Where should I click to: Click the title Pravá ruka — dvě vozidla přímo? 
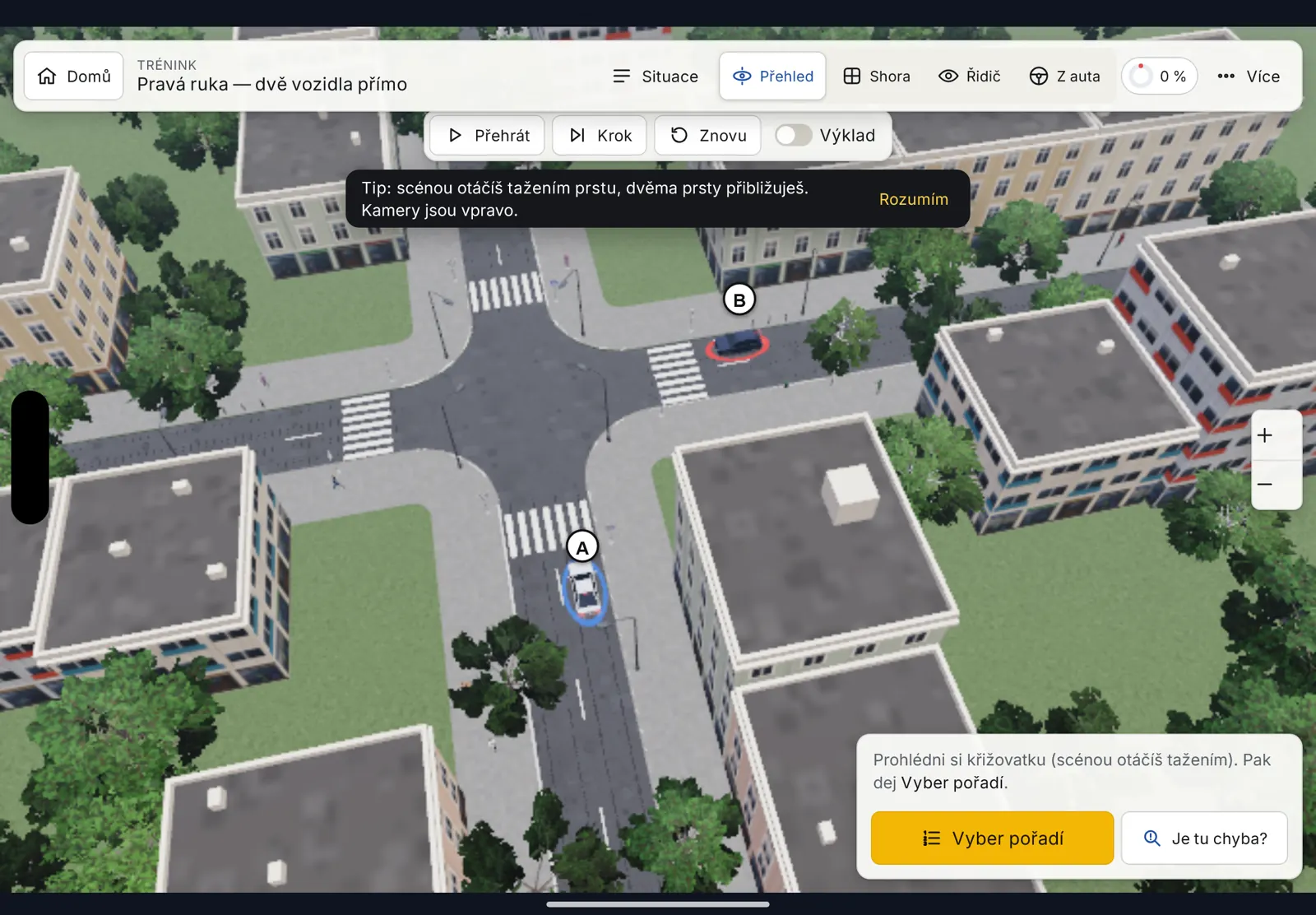point(272,85)
